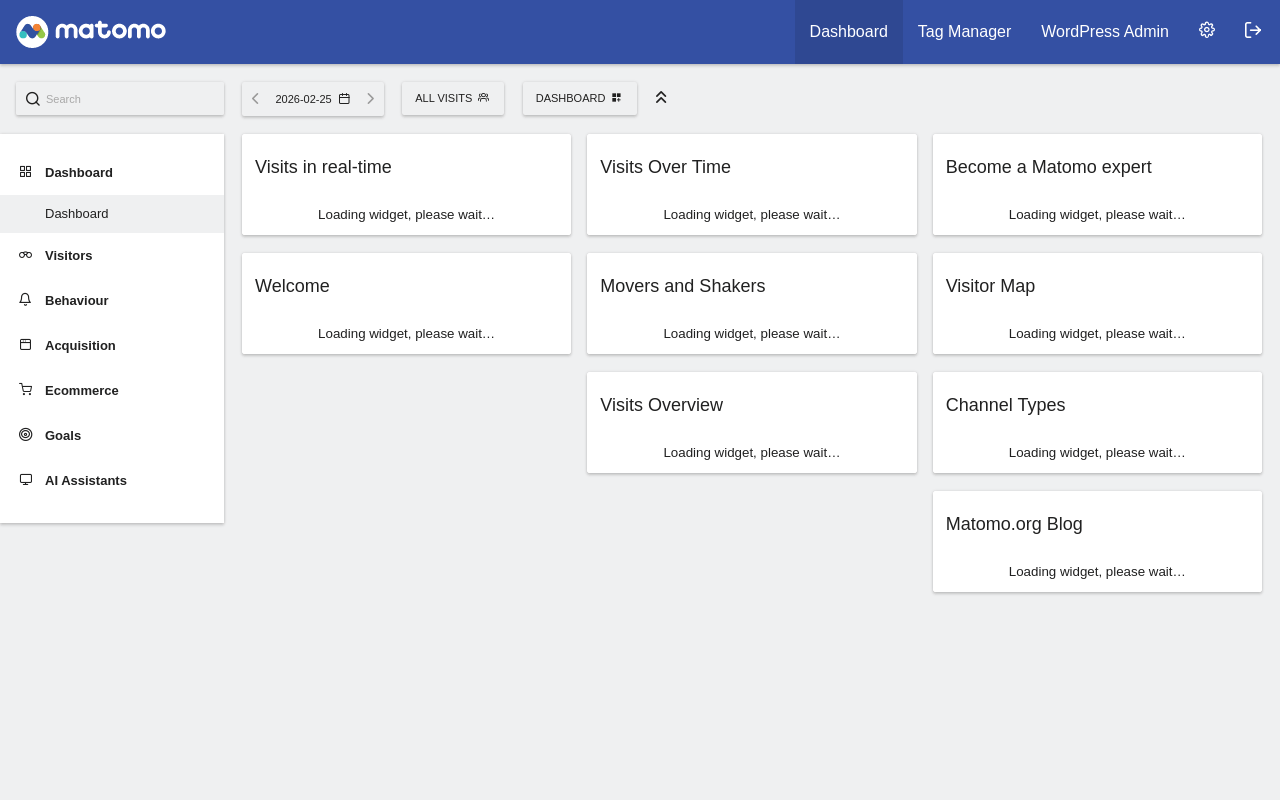
Task: Open WordPress Admin from top menu
Action: pyautogui.click(x=1104, y=32)
